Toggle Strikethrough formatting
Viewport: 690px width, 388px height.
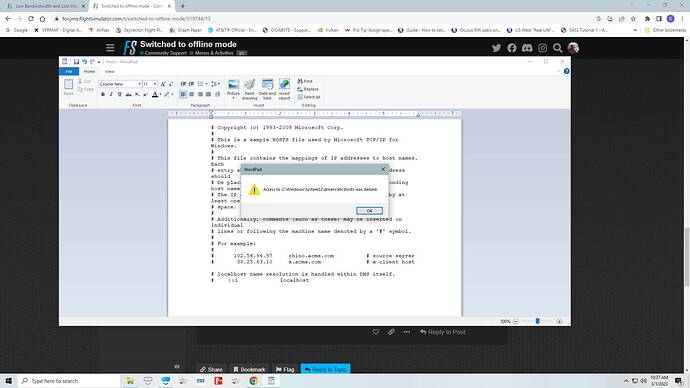(128, 95)
